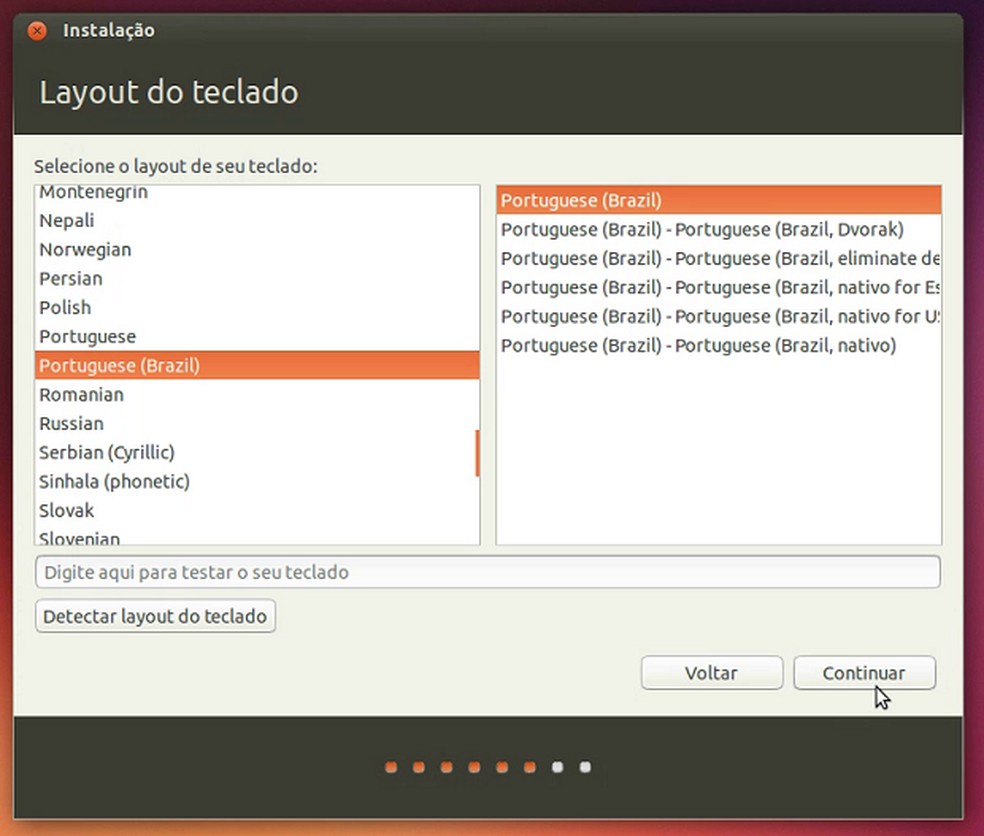
Task: Click Detectar layout do teclado button
Action: 155,616
